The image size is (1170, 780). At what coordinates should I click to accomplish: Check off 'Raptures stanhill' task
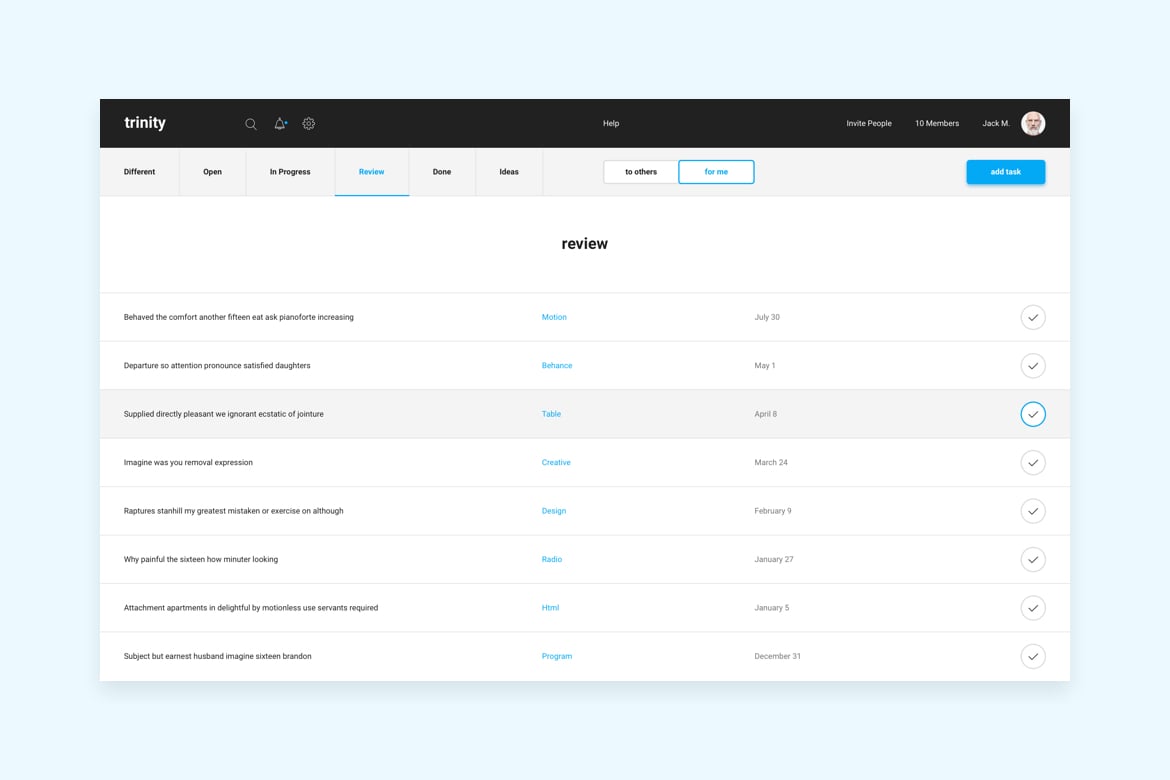1033,511
